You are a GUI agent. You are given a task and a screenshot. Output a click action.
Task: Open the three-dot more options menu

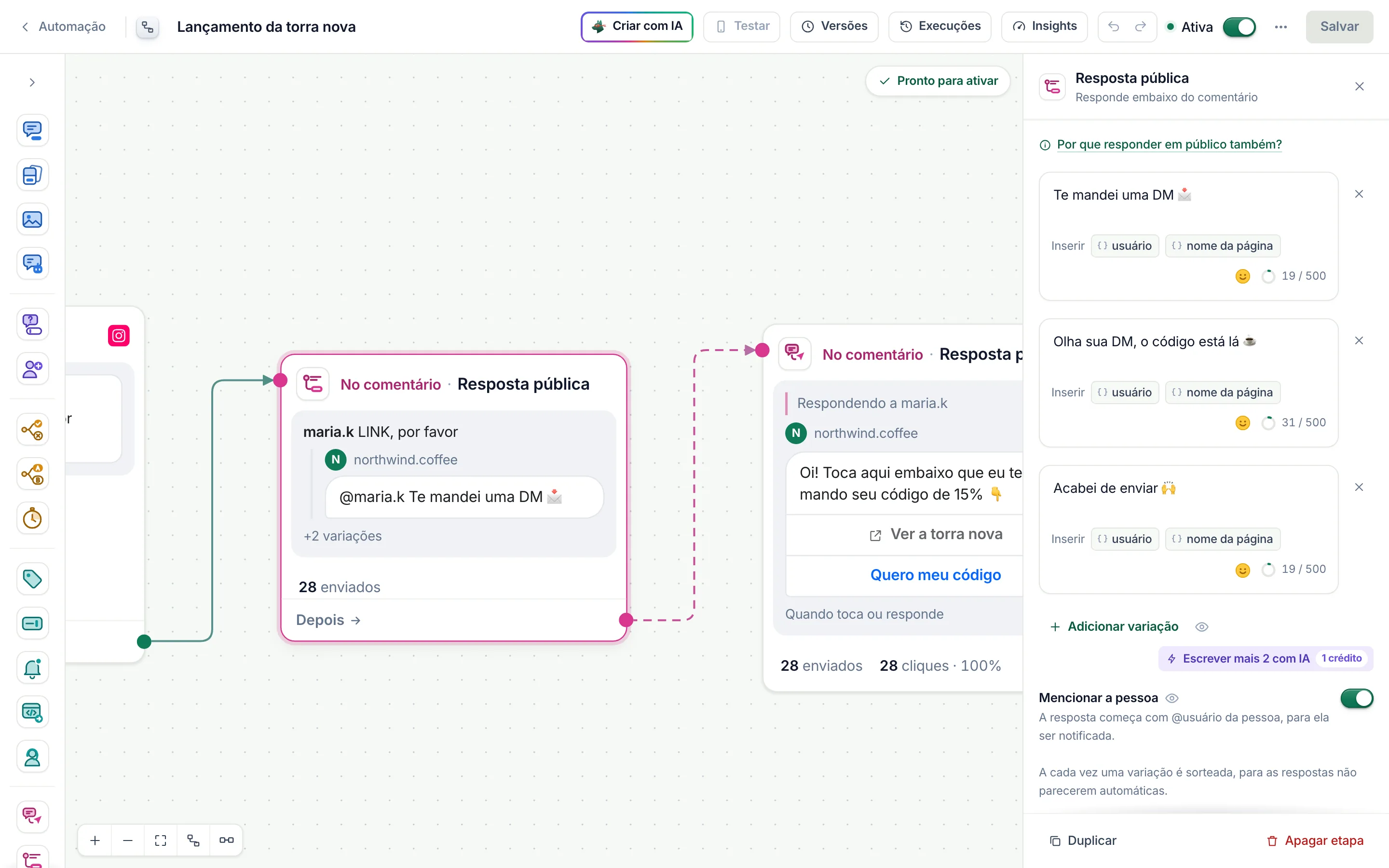tap(1280, 27)
